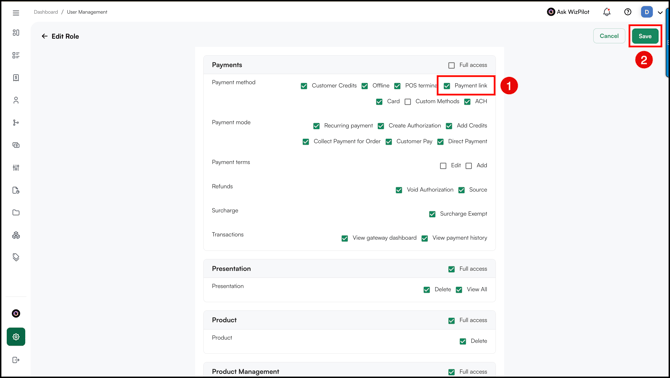Toggle the Void Authorization checkbox
Screen dimensions: 670x378
tap(399, 190)
